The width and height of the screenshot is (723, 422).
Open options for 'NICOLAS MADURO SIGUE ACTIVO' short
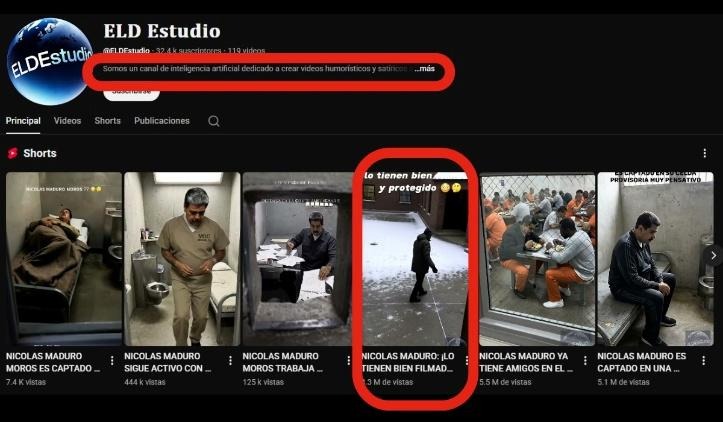click(230, 361)
